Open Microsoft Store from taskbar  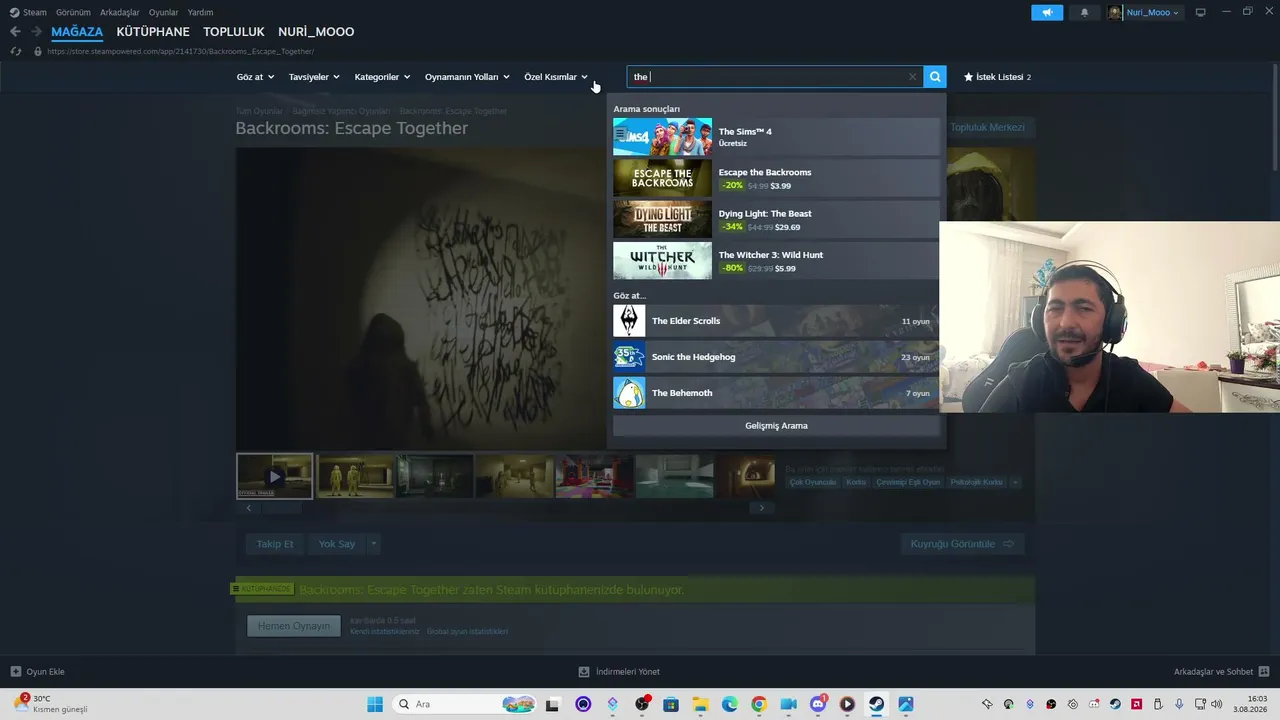671,704
